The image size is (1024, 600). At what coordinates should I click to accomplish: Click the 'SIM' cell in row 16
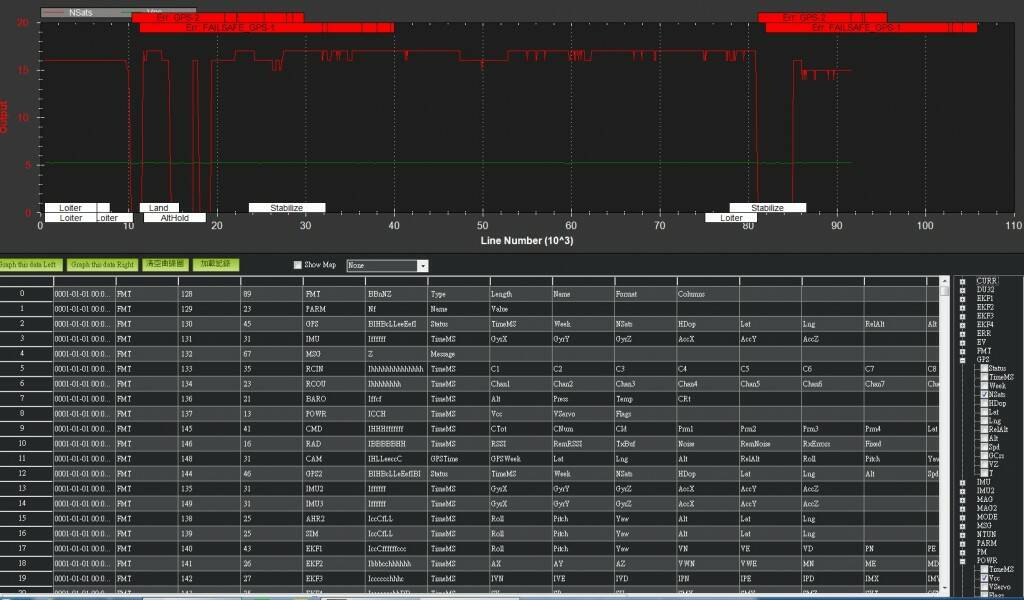click(333, 534)
